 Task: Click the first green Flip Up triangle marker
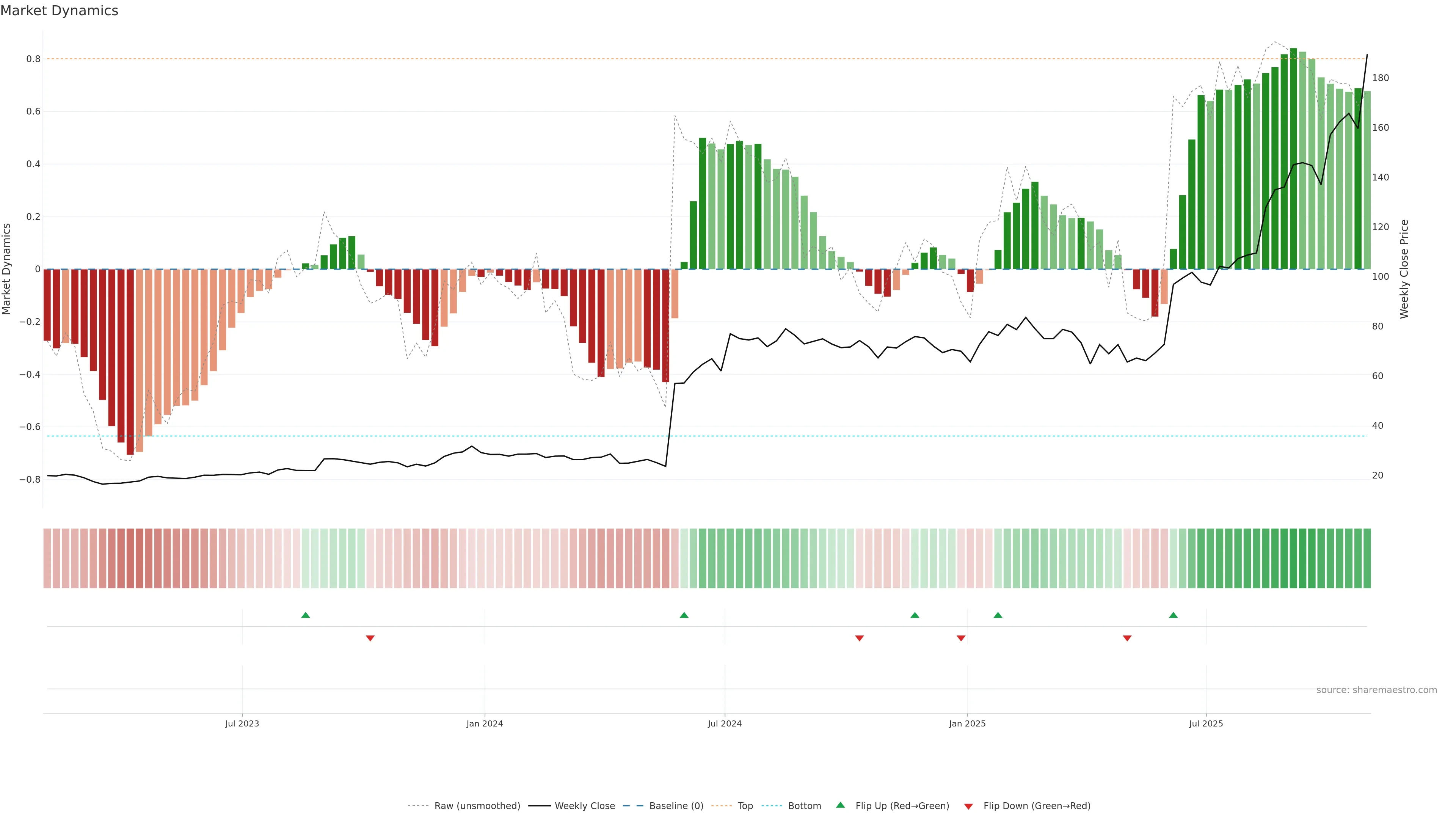pyautogui.click(x=305, y=615)
